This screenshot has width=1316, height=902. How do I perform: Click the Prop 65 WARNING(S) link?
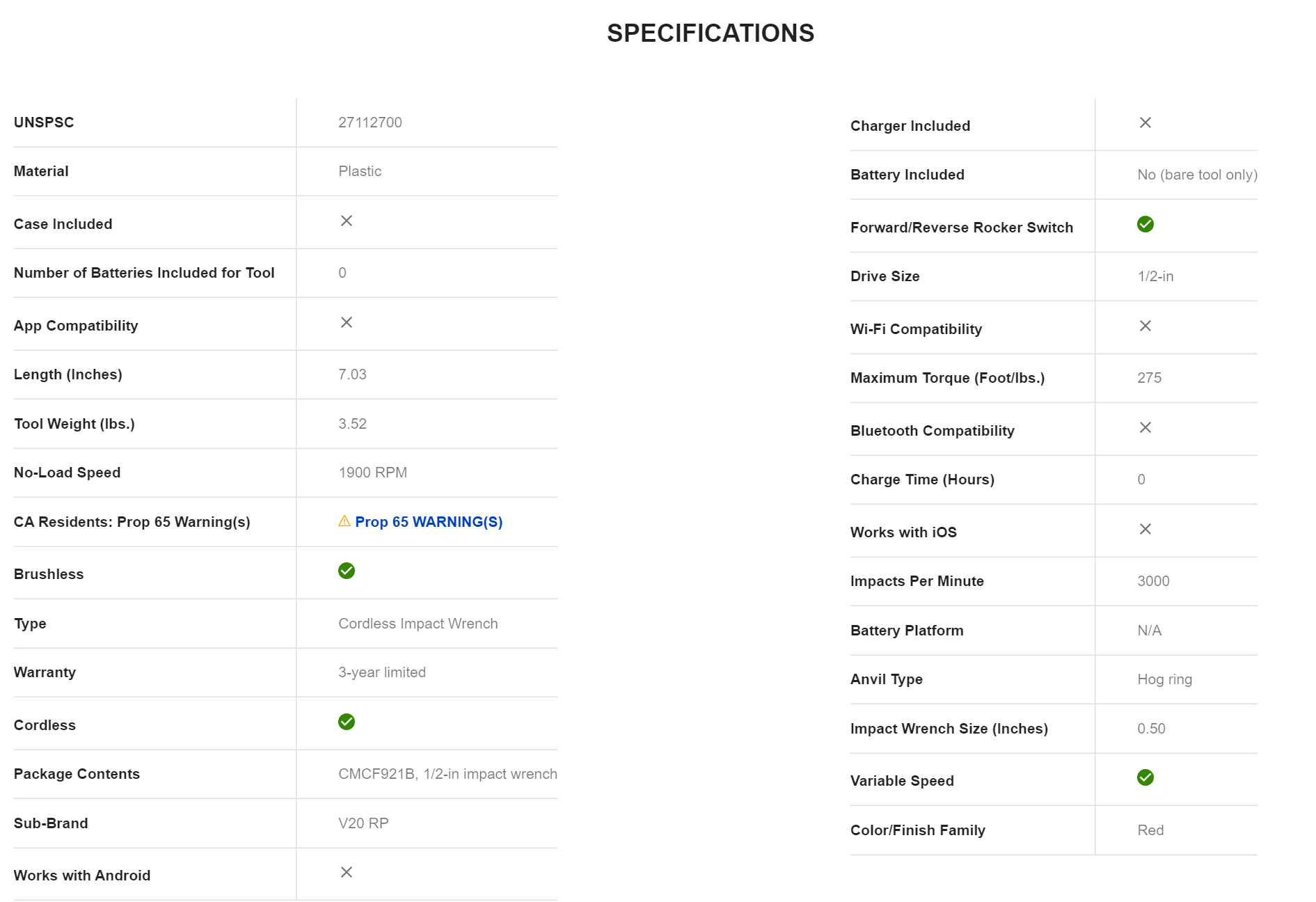[x=428, y=522]
